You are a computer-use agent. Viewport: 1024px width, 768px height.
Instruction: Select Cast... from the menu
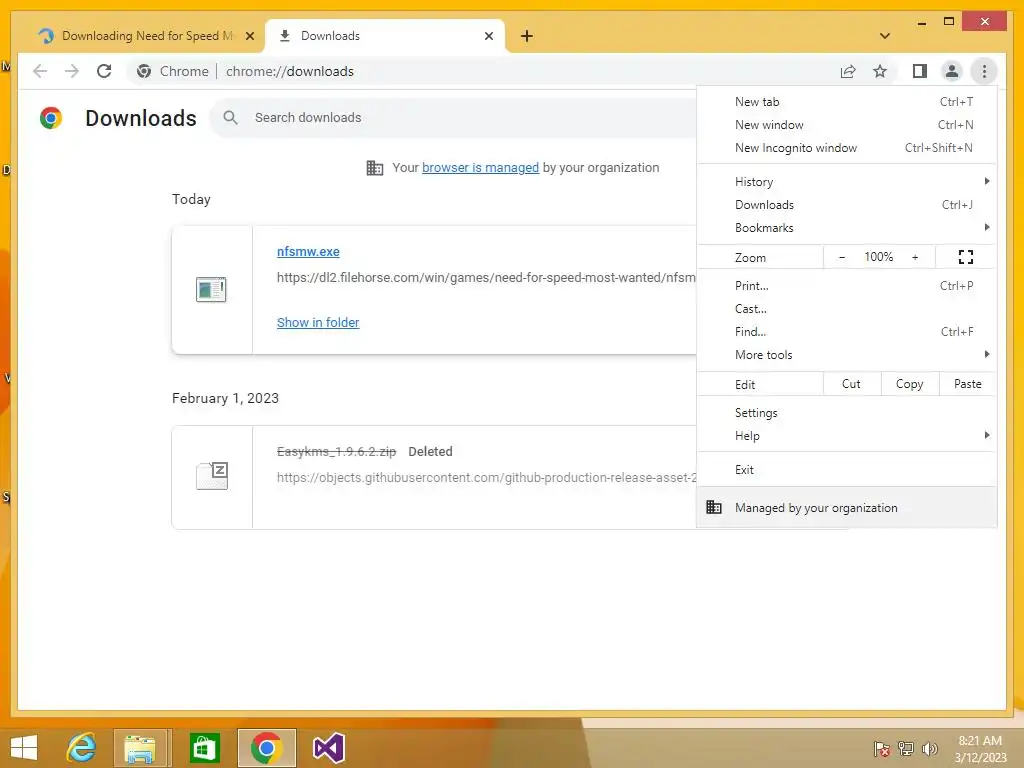pos(847,308)
